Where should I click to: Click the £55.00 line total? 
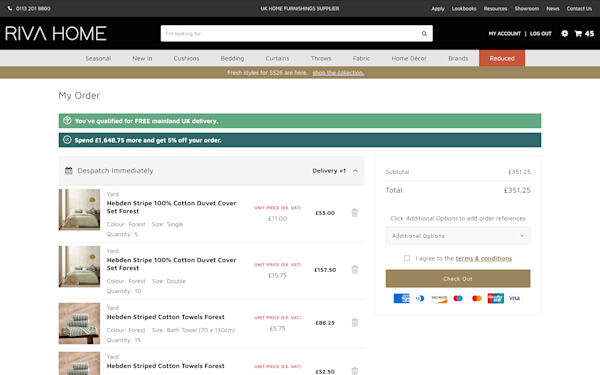(325, 213)
